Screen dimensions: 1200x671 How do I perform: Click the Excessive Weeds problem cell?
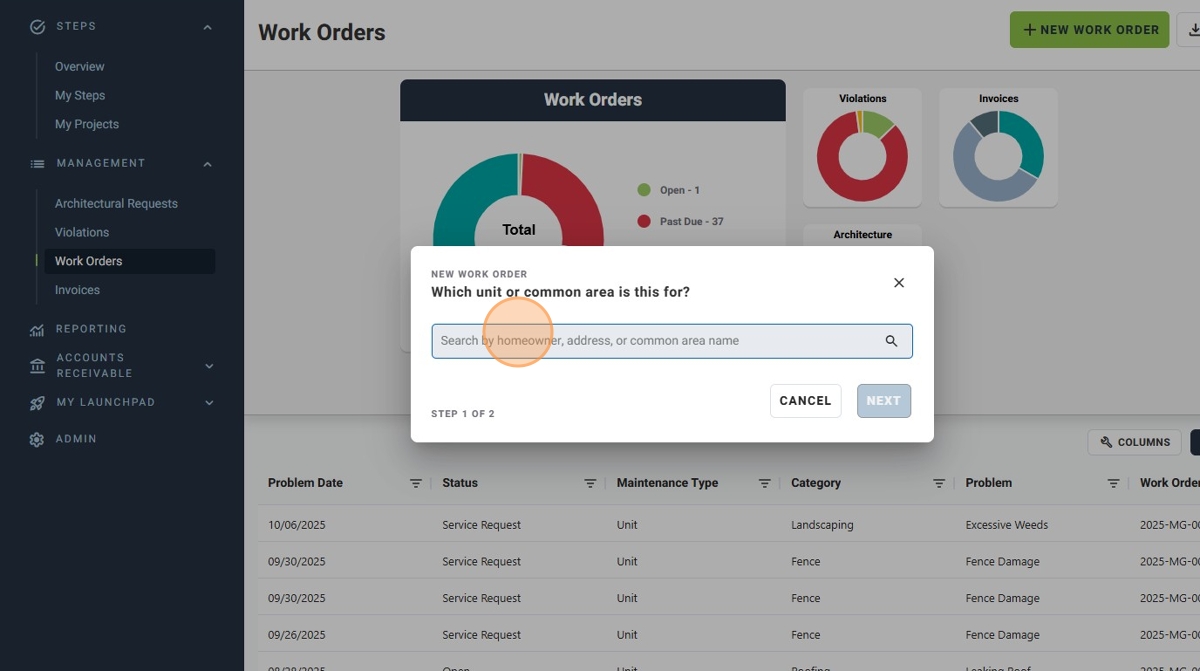click(x=1007, y=525)
